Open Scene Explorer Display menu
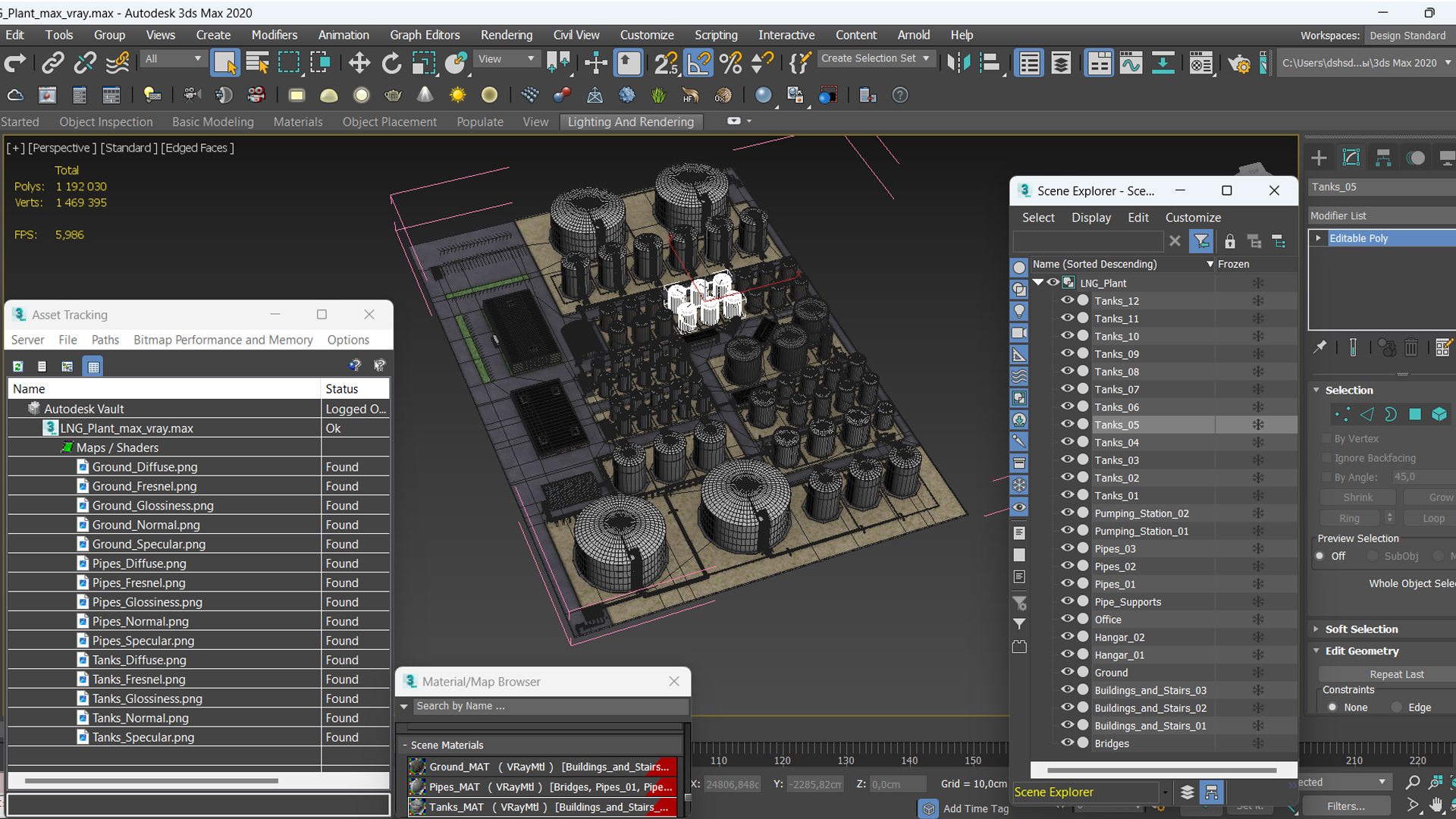 point(1090,218)
